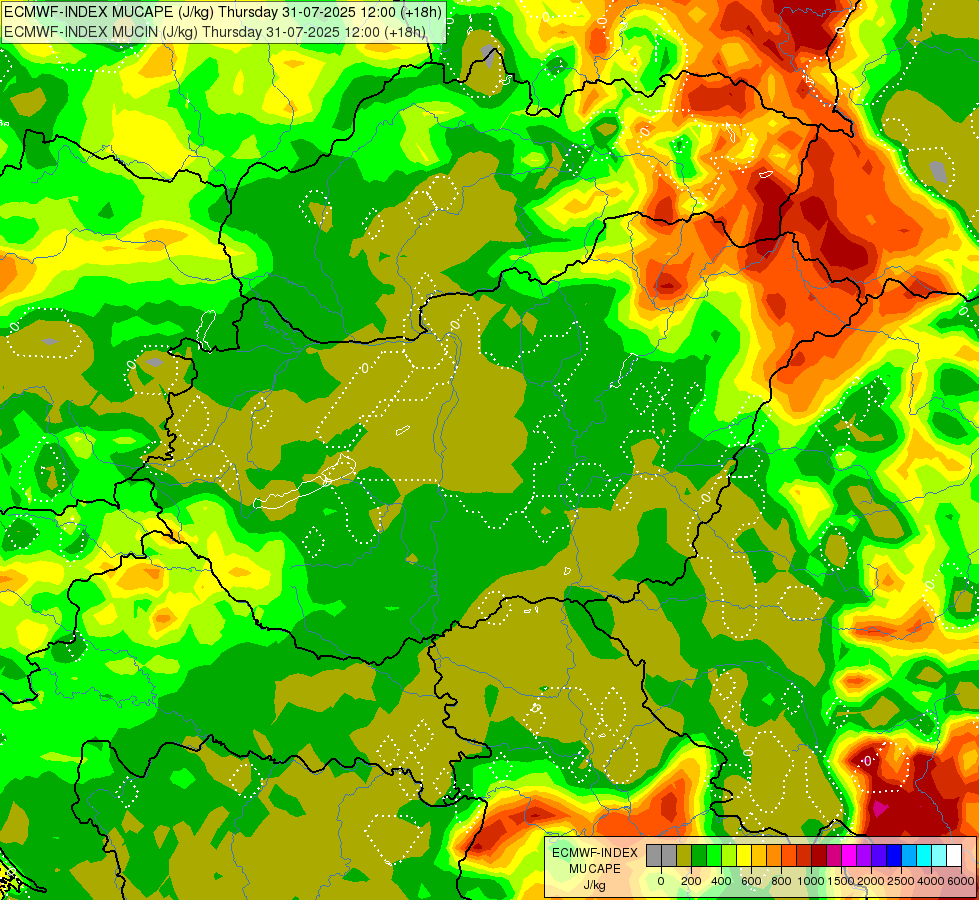Pick the bright green legend swatch

714,856
